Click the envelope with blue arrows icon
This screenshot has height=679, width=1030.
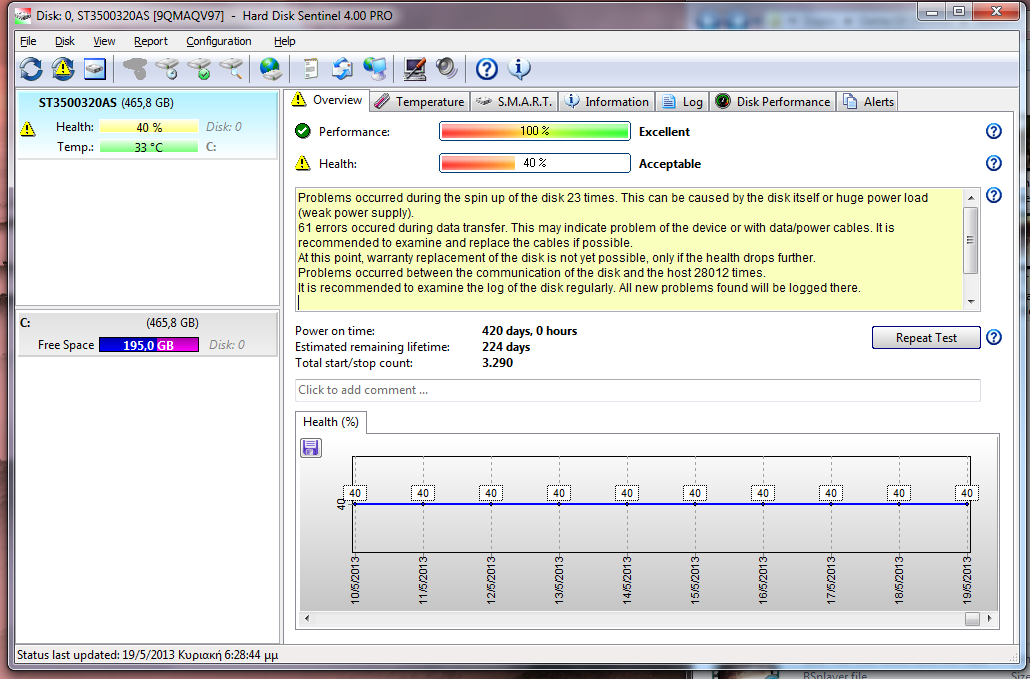pos(342,68)
